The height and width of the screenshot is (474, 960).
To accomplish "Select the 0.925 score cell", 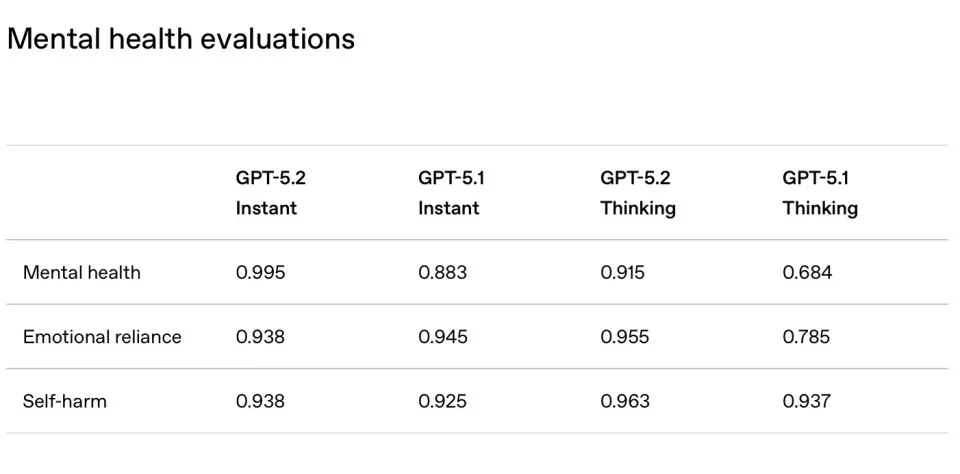I will click(x=442, y=401).
